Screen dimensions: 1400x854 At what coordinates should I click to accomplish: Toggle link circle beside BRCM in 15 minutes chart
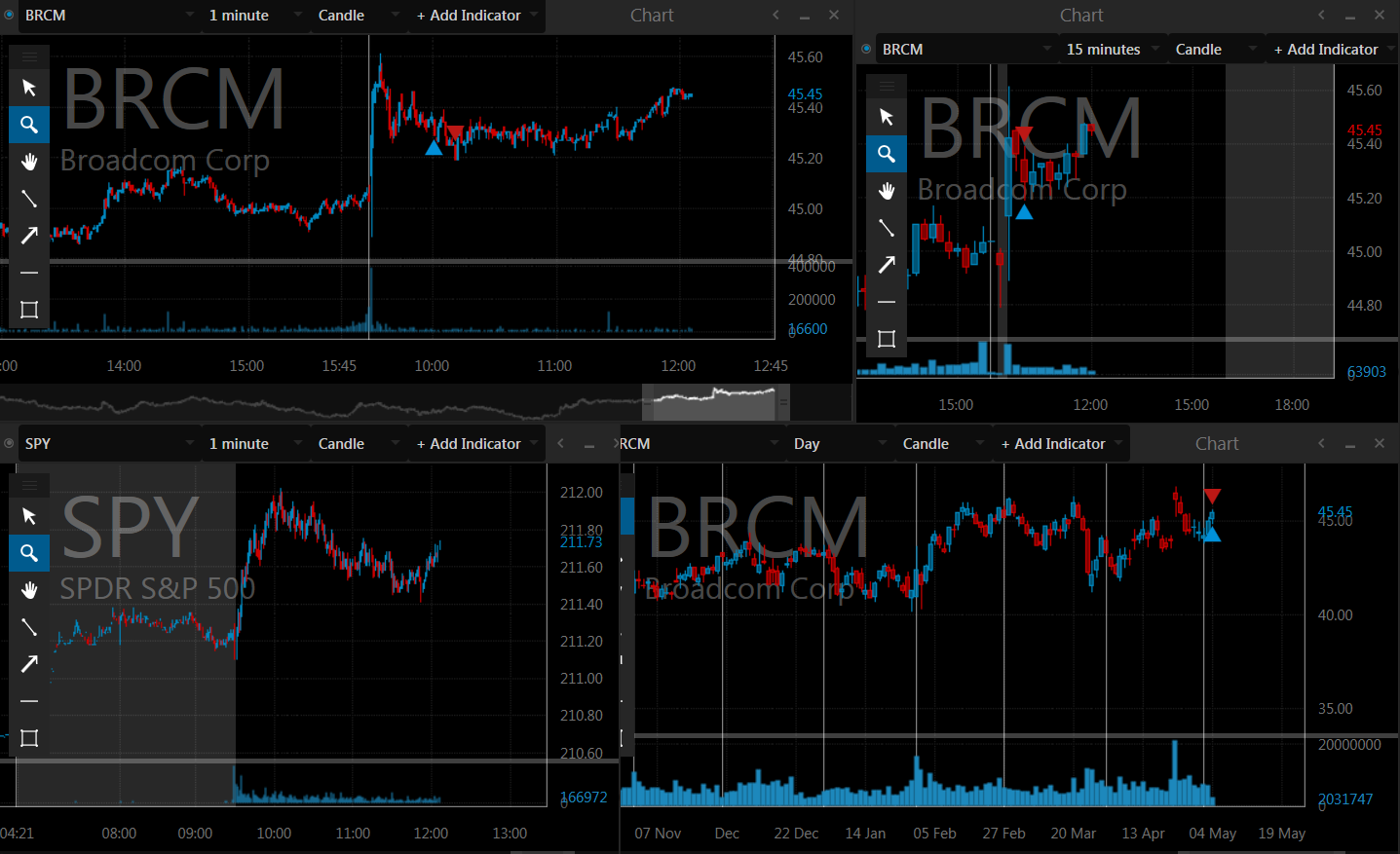pos(866,49)
